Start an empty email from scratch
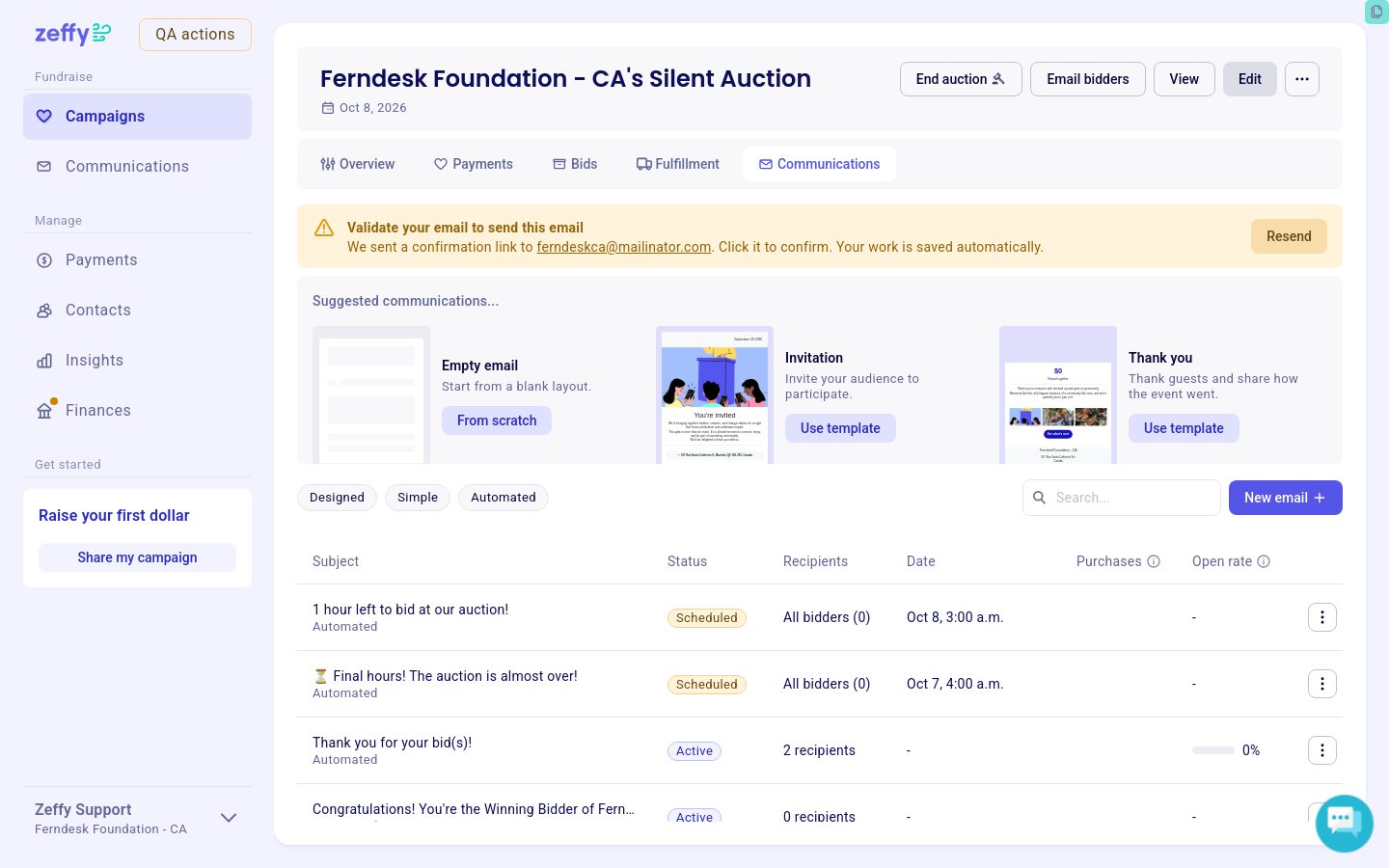The image size is (1389, 868). click(x=497, y=420)
